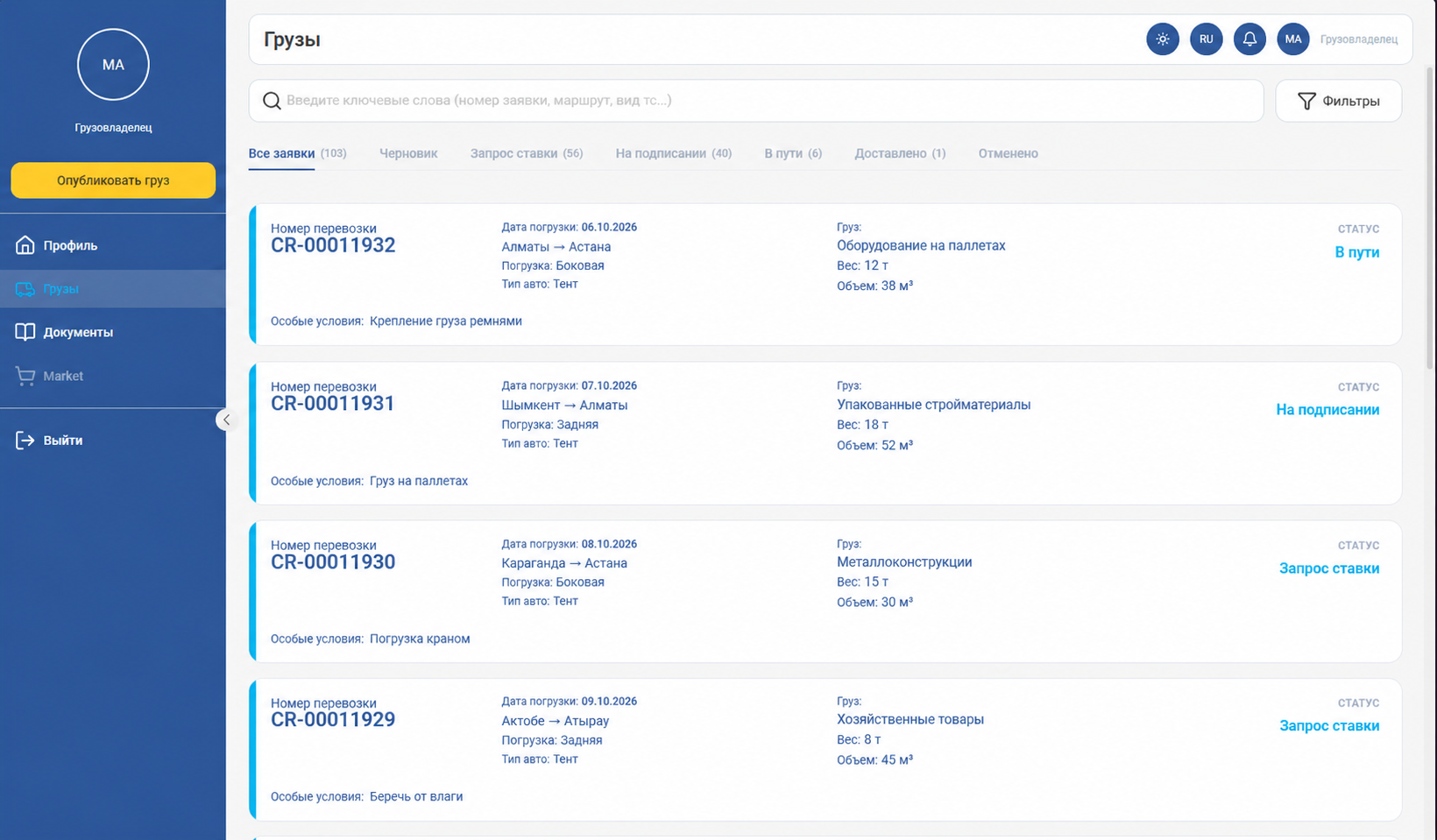This screenshot has width=1437, height=840.
Task: Open Market in sidebar menu
Action: pyautogui.click(x=113, y=376)
